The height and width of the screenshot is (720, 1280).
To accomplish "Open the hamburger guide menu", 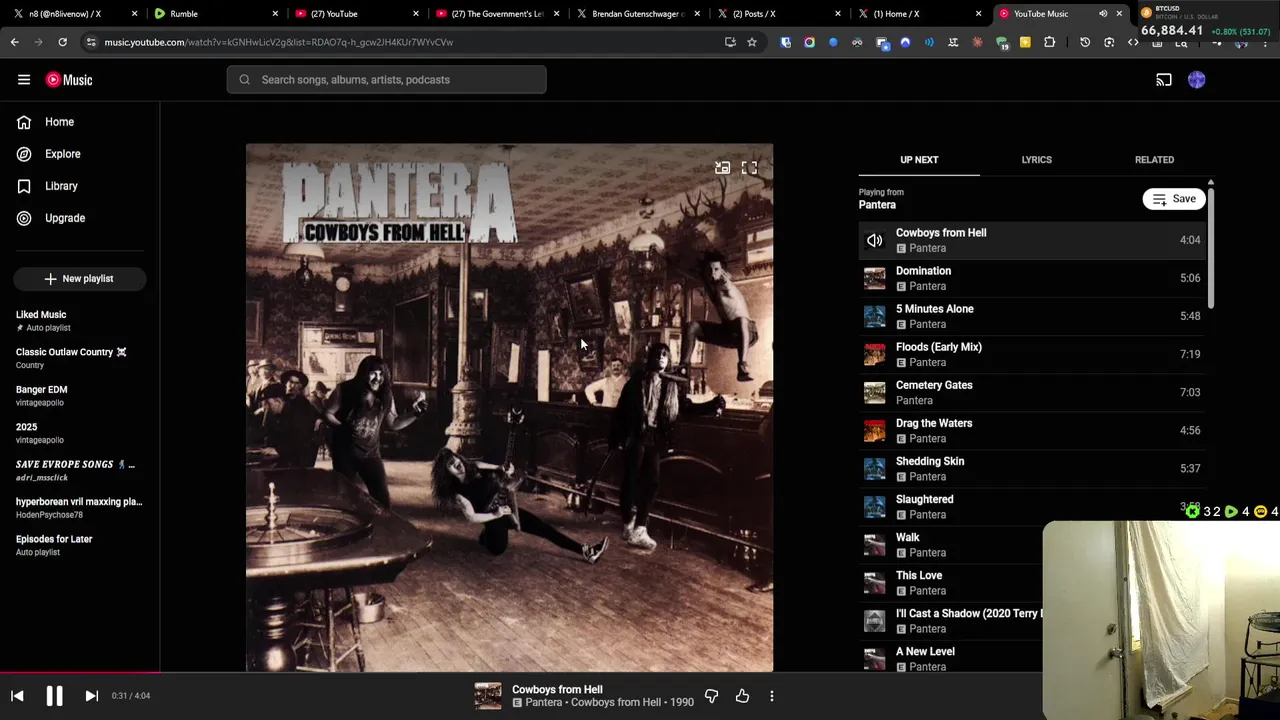I will coord(24,80).
